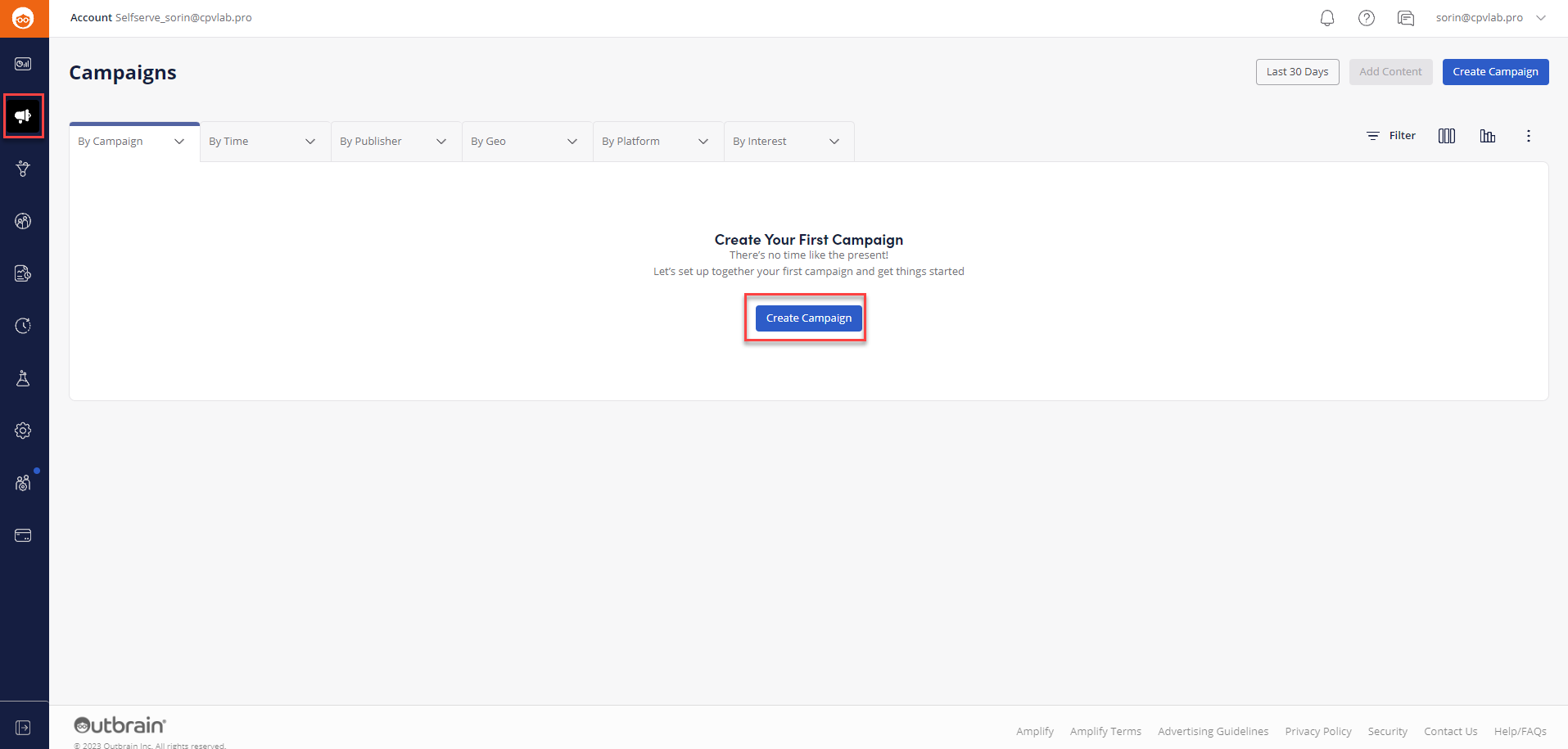Open the history clock icon in sidebar
Image resolution: width=1568 pixels, height=749 pixels.
tap(23, 325)
